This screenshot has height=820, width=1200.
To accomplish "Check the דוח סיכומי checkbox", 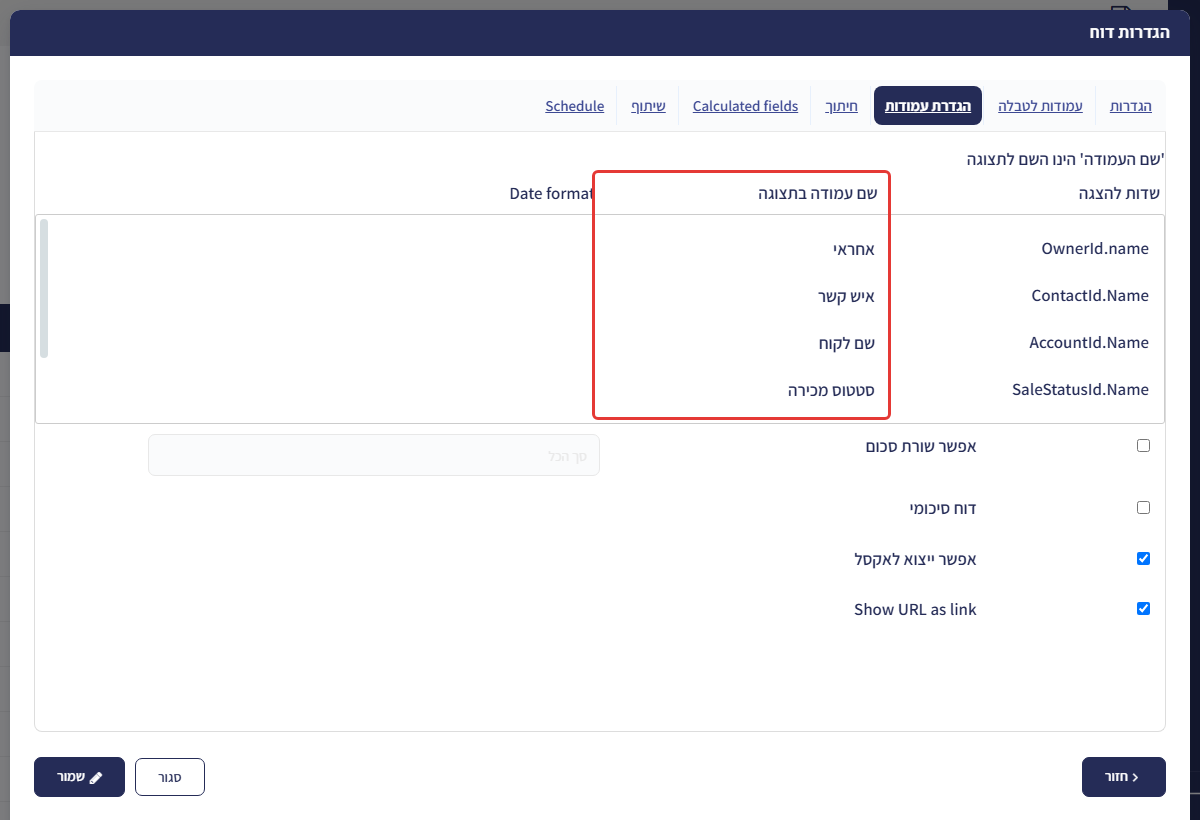I will click(1143, 508).
